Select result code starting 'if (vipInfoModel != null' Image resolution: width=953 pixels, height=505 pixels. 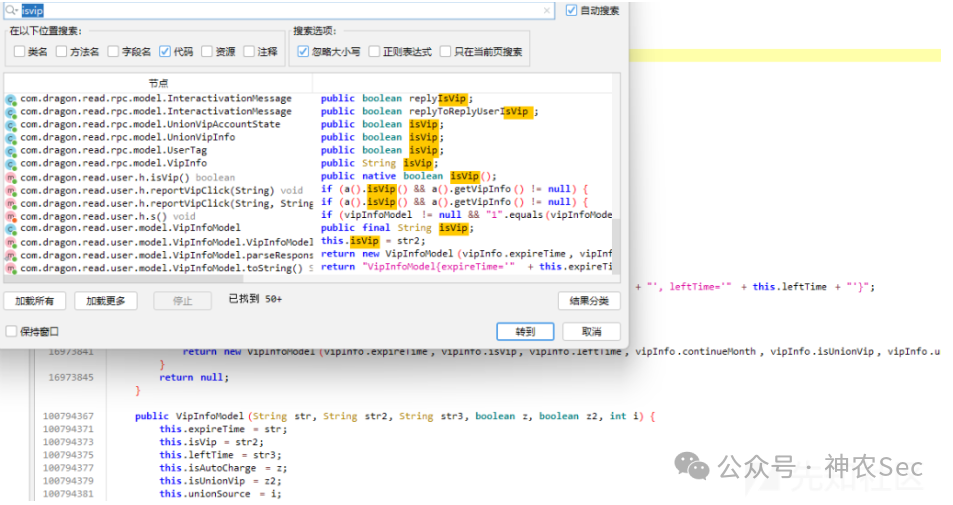click(x=466, y=215)
